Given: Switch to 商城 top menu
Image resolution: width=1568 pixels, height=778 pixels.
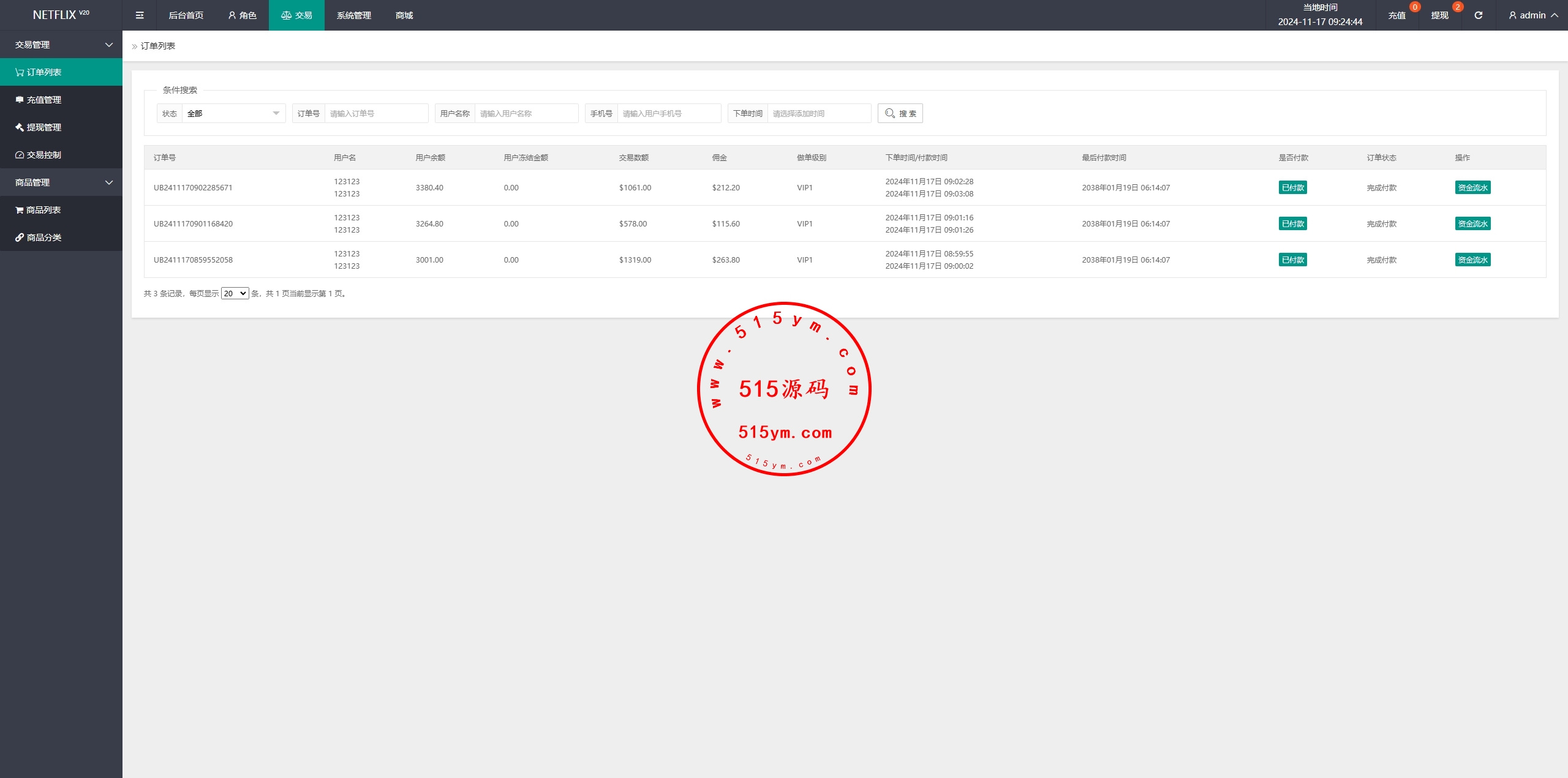Looking at the screenshot, I should 404,15.
